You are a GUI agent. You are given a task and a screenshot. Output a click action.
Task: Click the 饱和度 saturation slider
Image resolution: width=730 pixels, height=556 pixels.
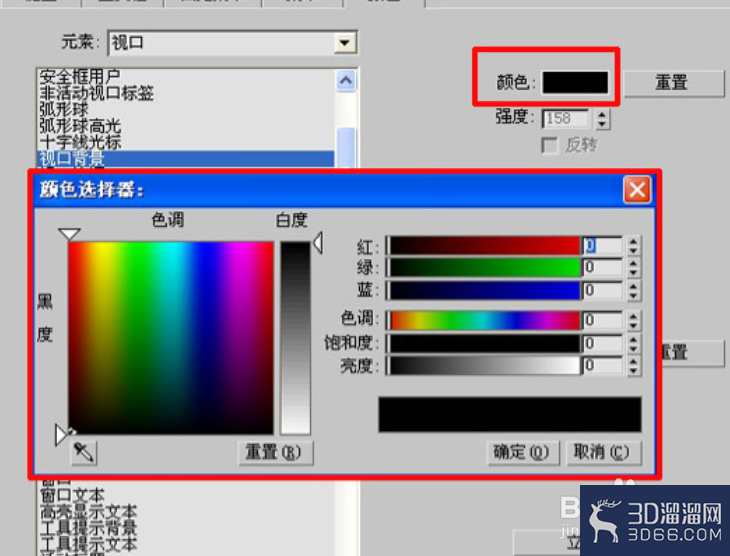point(484,343)
